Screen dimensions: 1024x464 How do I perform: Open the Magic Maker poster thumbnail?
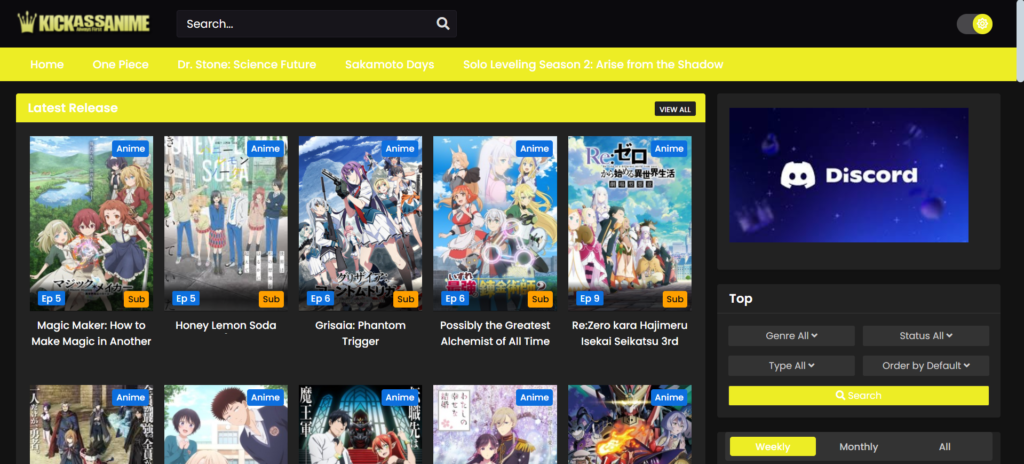(91, 224)
